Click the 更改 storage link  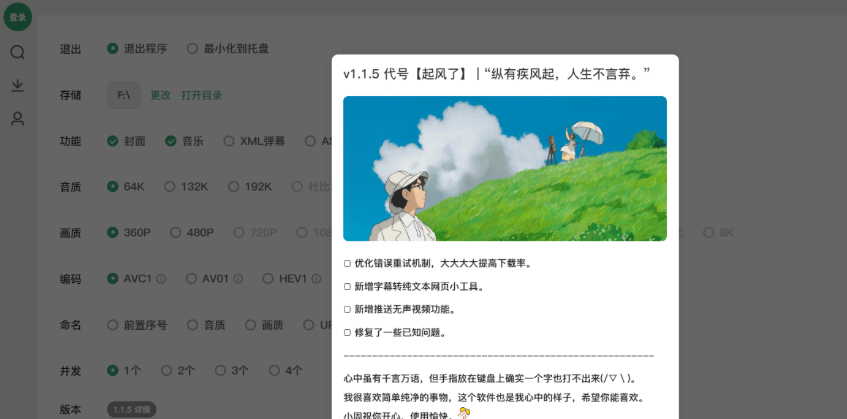(160, 96)
